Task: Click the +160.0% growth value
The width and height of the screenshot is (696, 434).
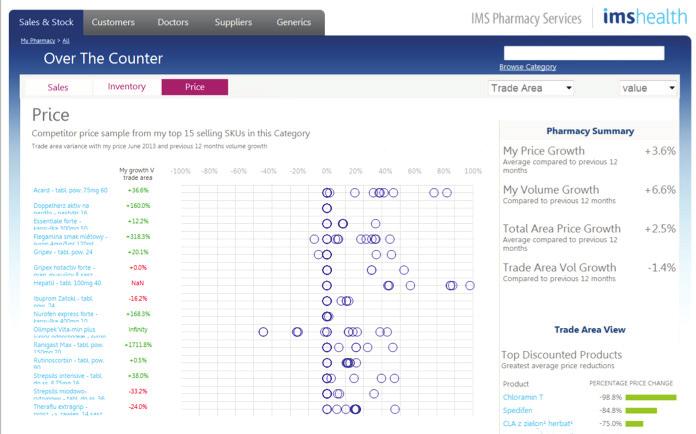Action: 138,206
